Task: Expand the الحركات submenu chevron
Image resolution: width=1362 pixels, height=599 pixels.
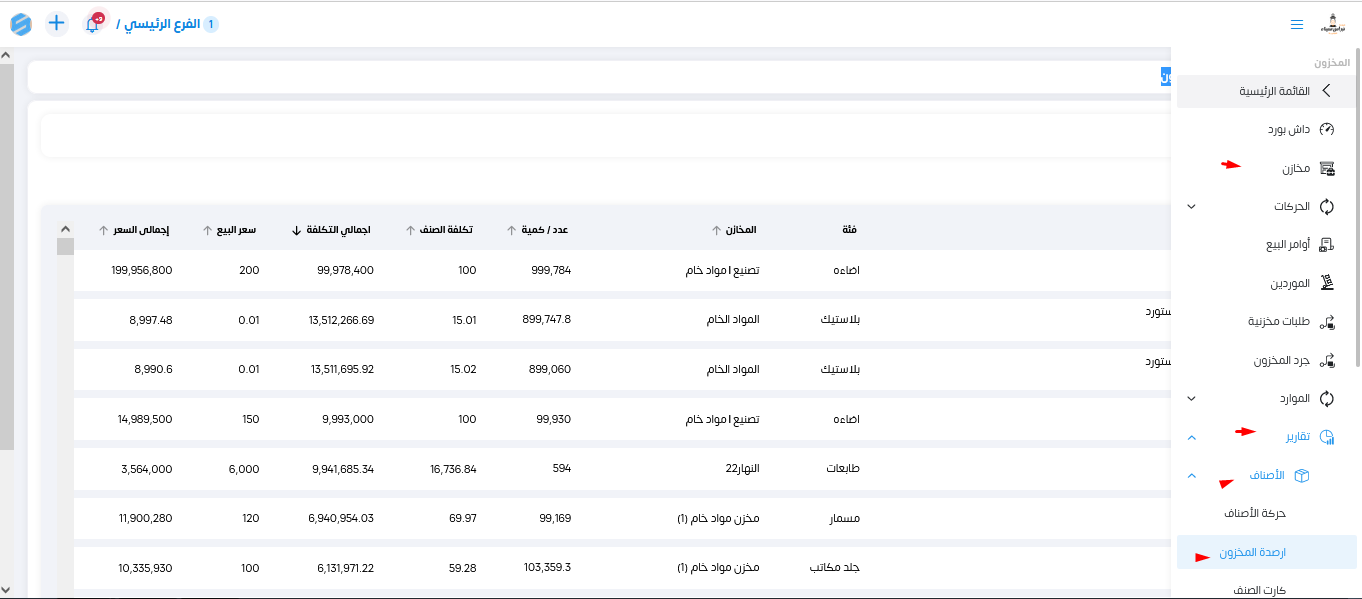Action: [1191, 207]
